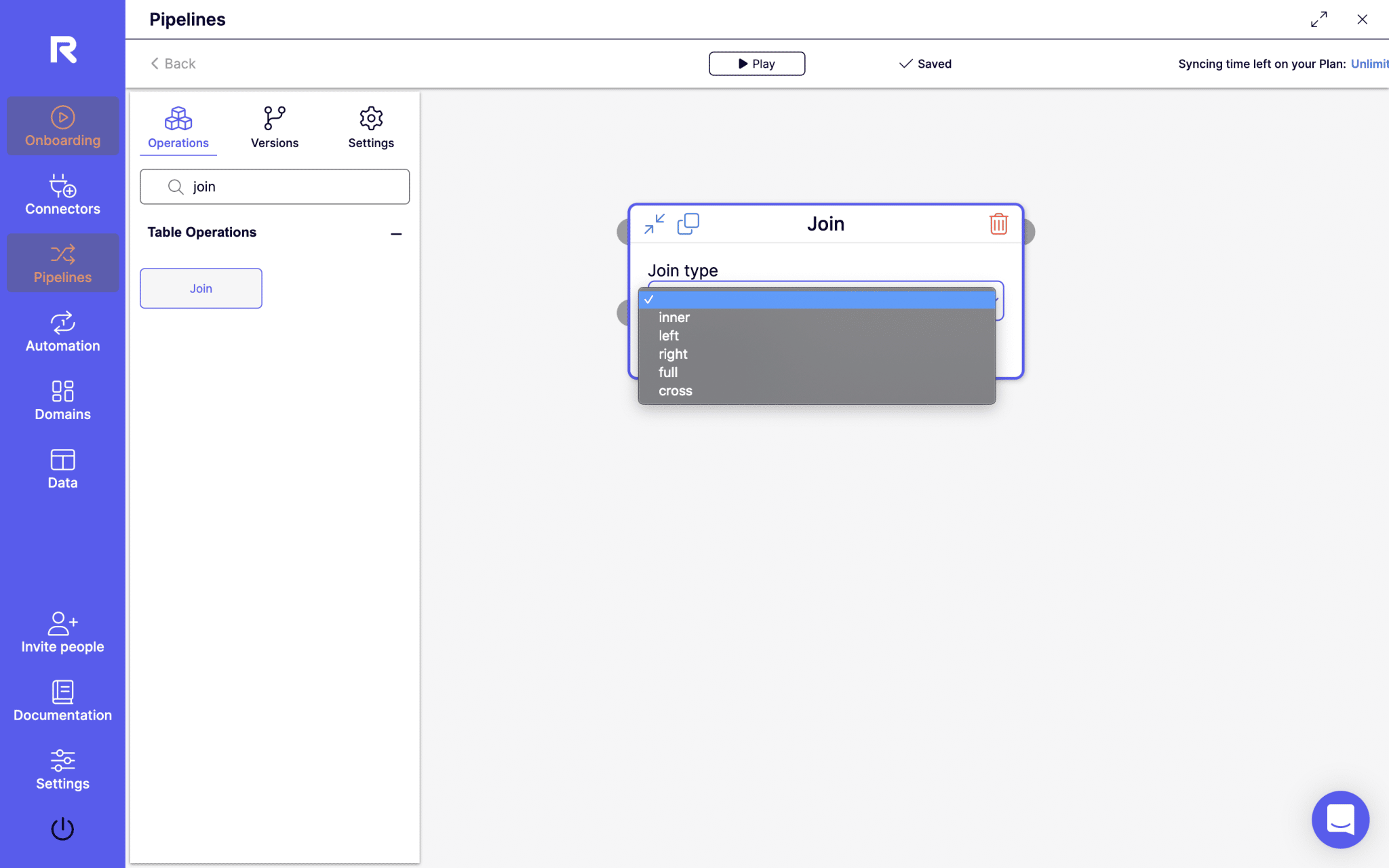Open the chat support bubble

point(1339,819)
